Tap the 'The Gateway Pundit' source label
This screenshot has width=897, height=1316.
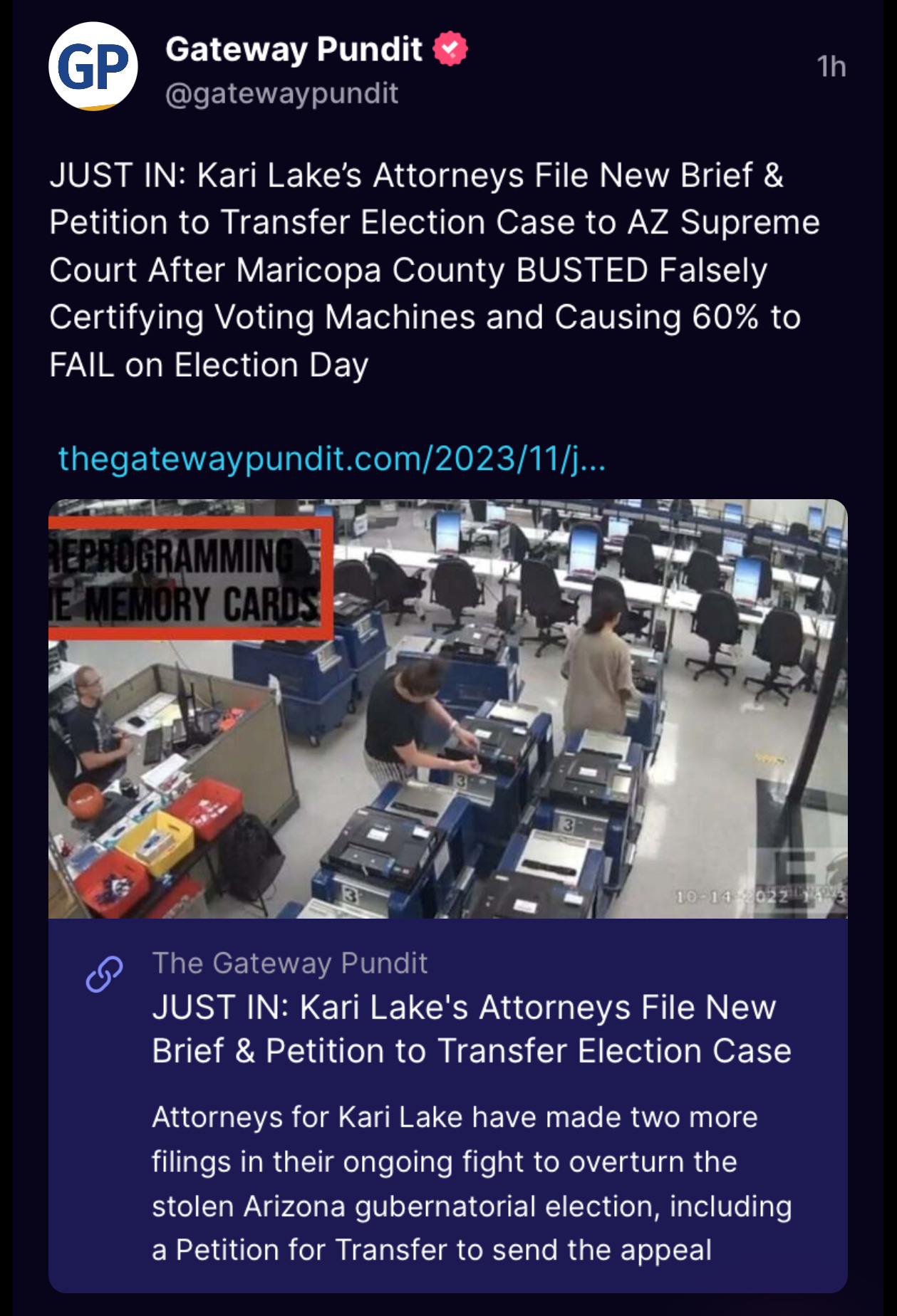[x=290, y=963]
